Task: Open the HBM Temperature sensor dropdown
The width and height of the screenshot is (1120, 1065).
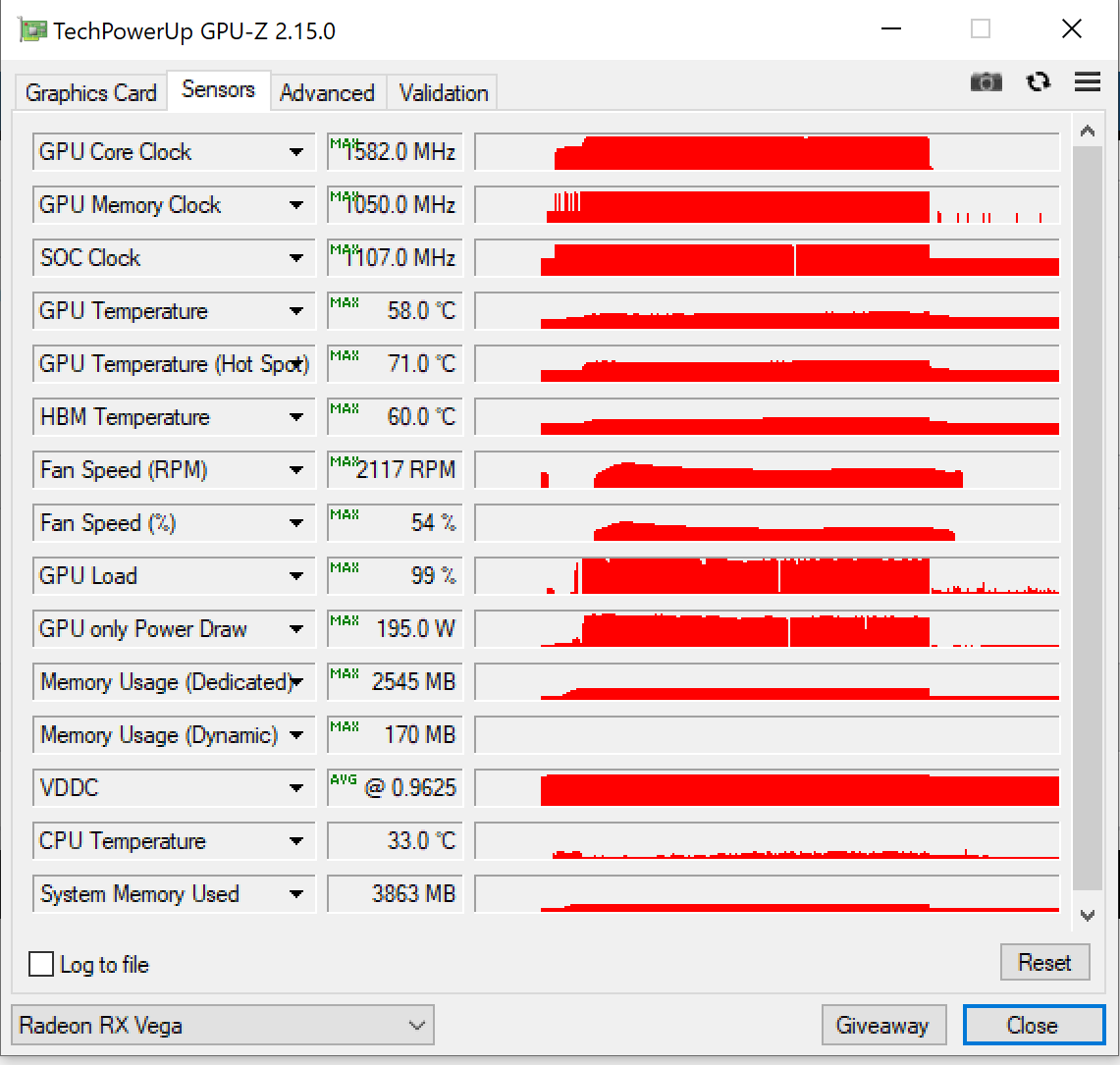Action: point(295,417)
